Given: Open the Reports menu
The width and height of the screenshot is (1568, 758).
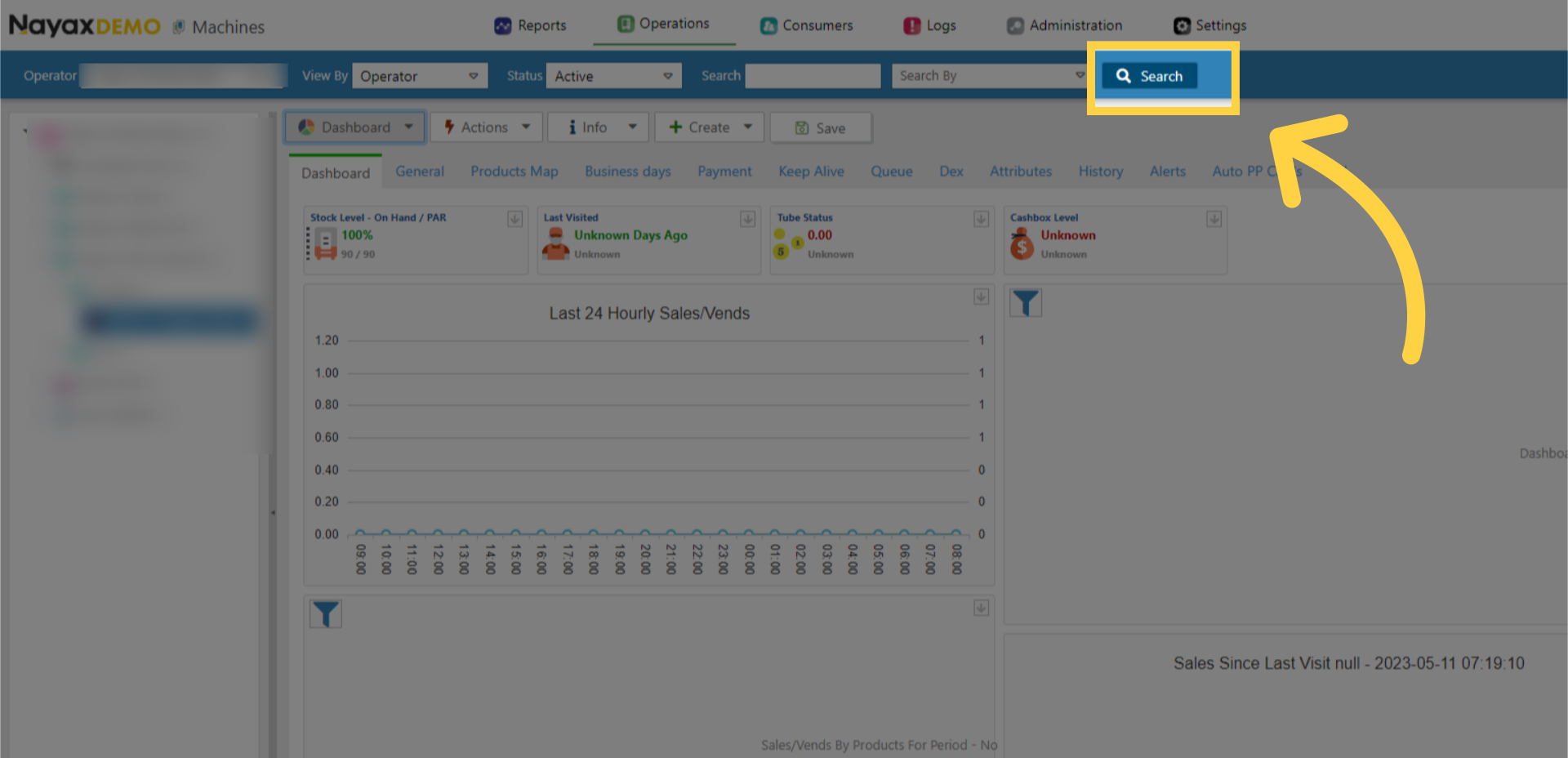Looking at the screenshot, I should [530, 25].
